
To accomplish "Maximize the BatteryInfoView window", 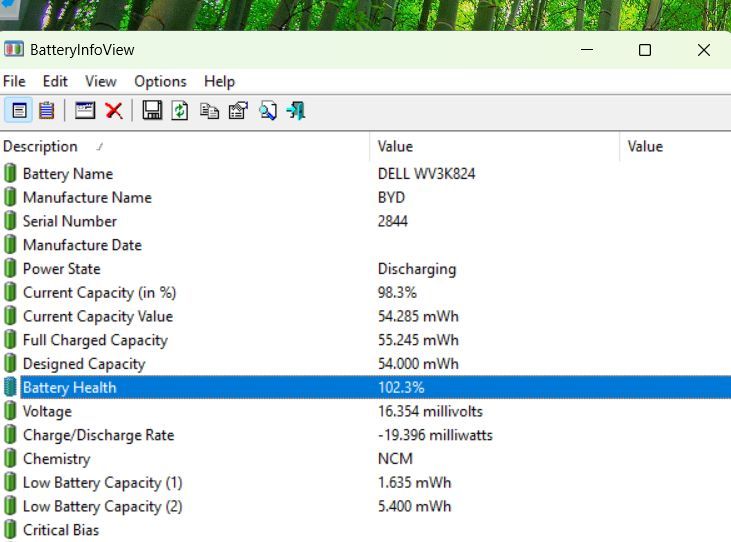I will (645, 50).
